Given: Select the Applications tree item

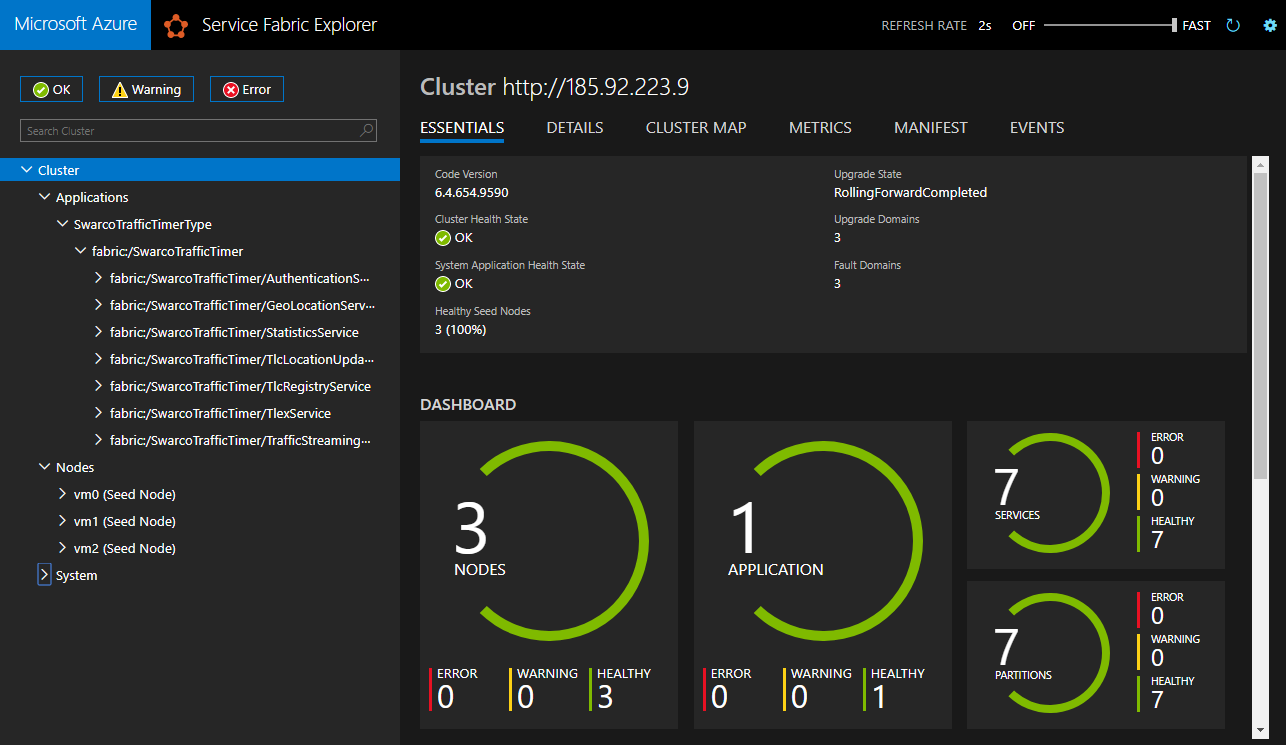Looking at the screenshot, I should pos(92,198).
